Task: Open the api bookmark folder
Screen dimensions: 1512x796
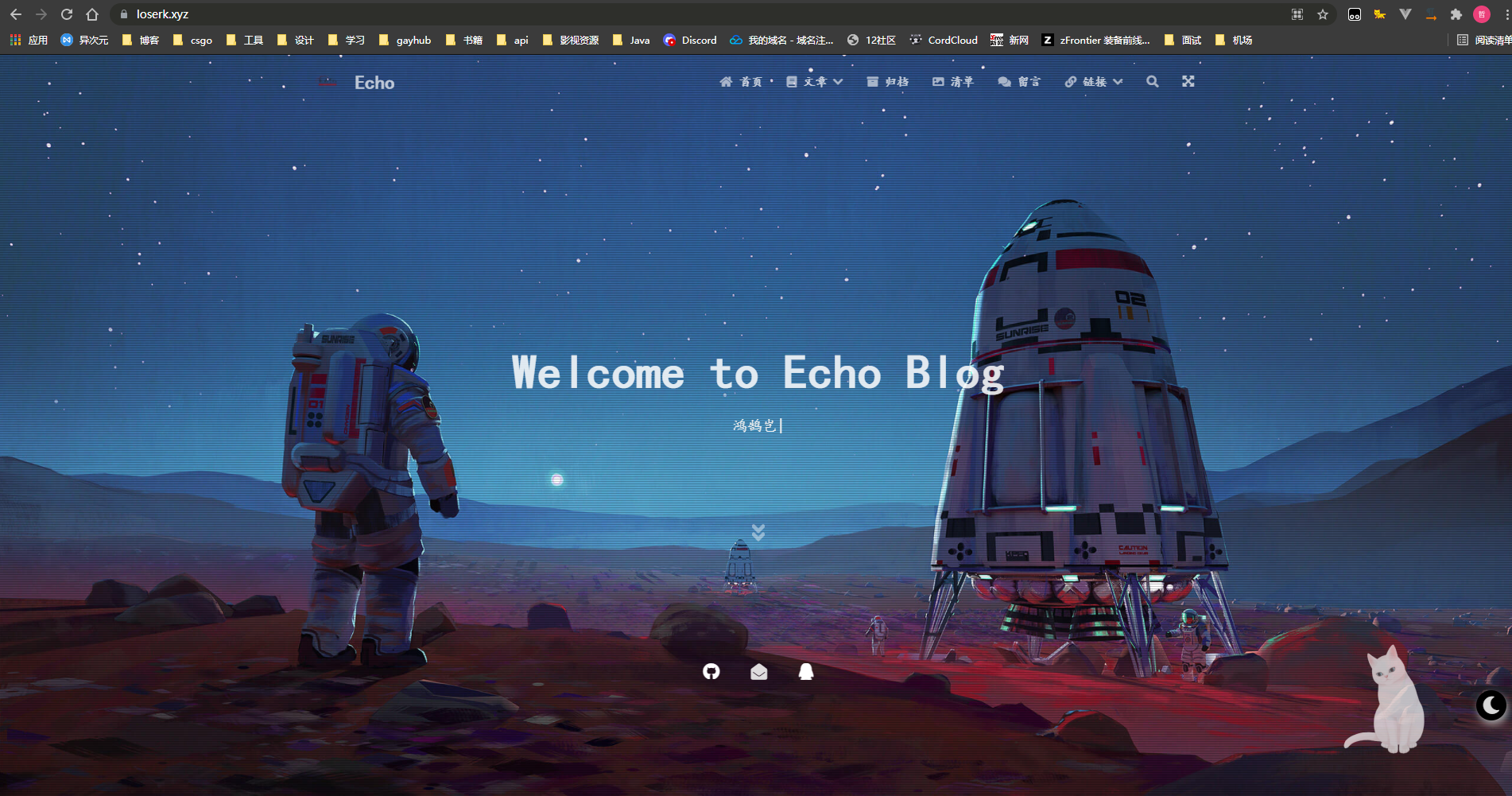Action: point(513,40)
